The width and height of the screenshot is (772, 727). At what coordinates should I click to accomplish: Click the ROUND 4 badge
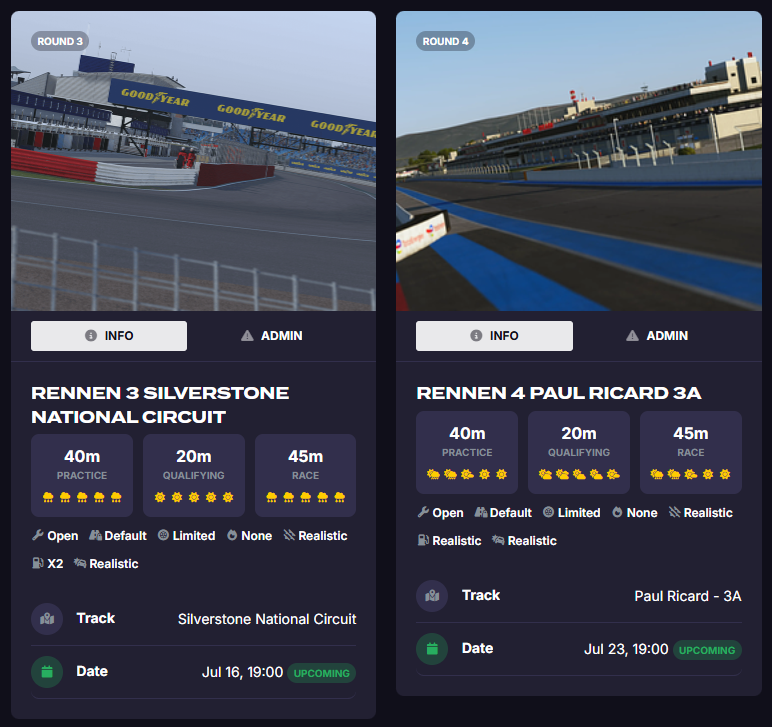click(x=445, y=41)
